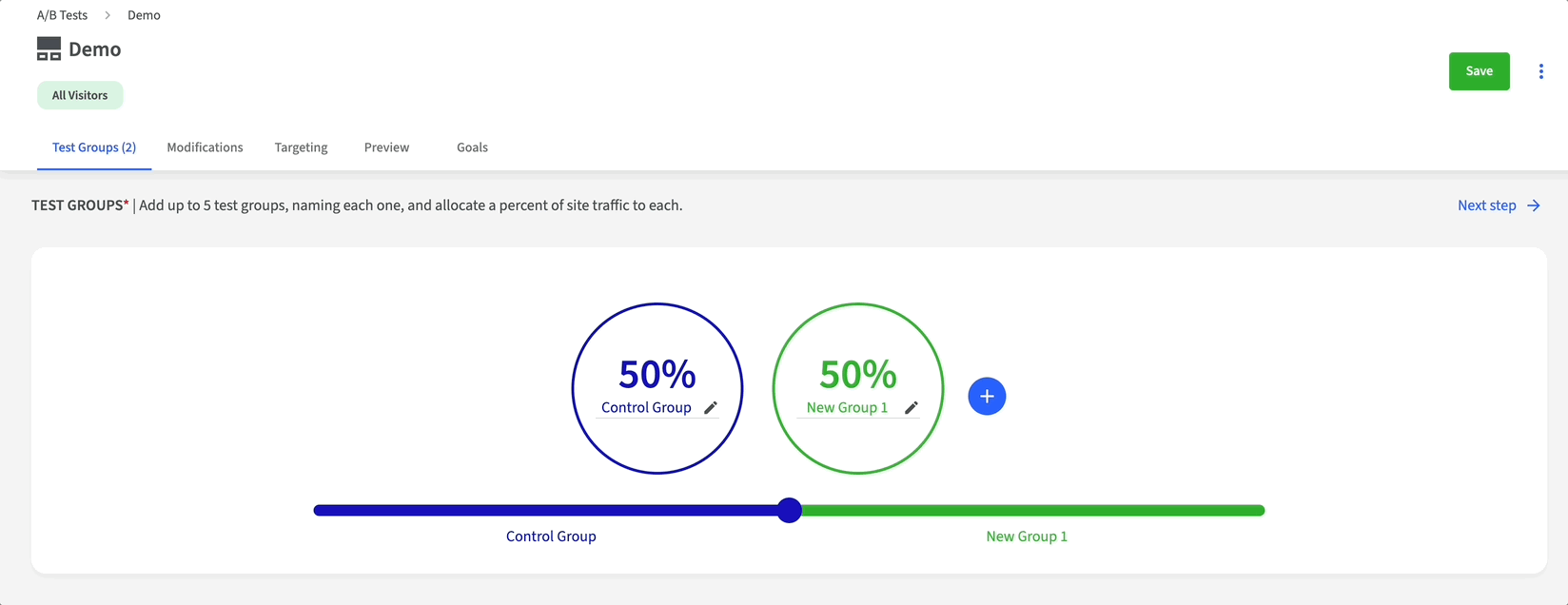Open the A/B Tests breadcrumb link
Viewport: 1568px width, 605px height.
[62, 15]
